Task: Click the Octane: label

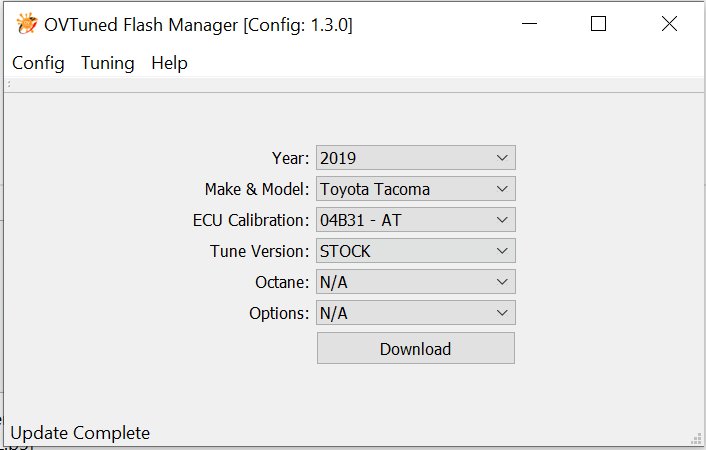Action: 282,282
